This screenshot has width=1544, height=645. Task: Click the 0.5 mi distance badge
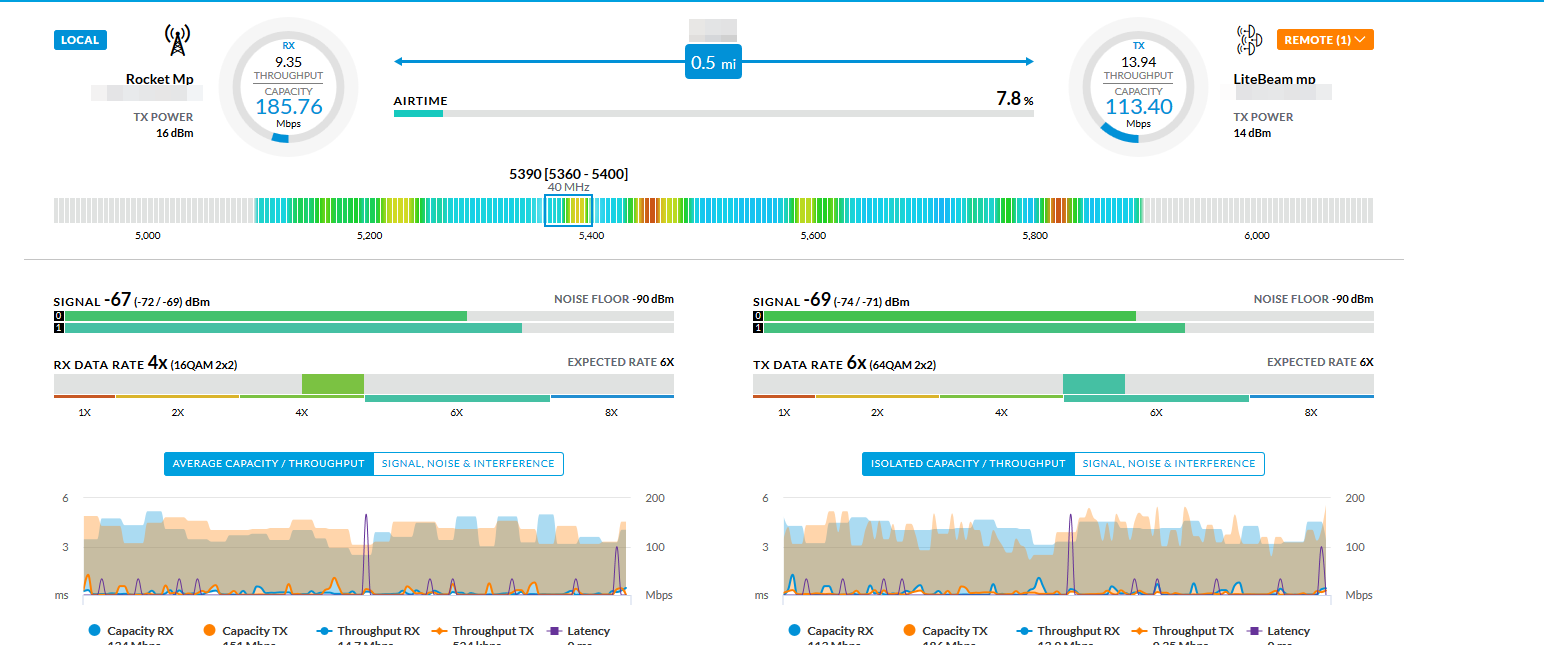tap(713, 63)
